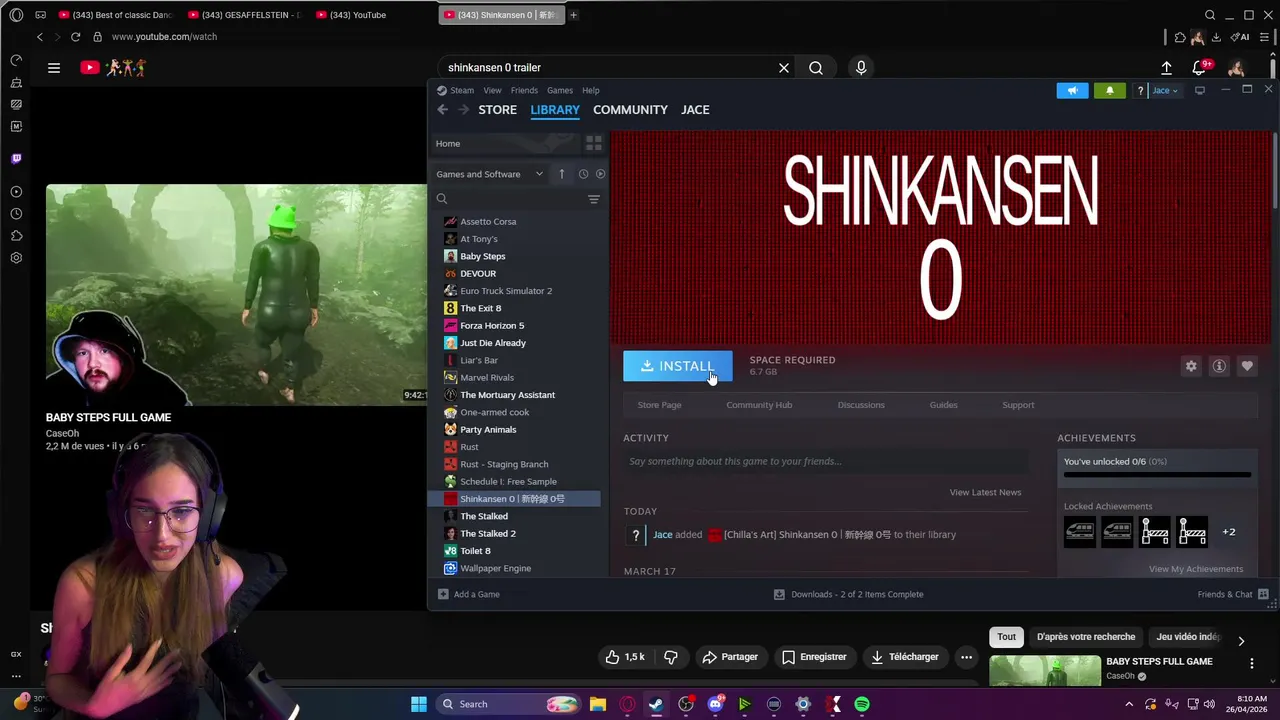The width and height of the screenshot is (1280, 720).
Task: Open the View menu in Steam
Action: tap(492, 90)
